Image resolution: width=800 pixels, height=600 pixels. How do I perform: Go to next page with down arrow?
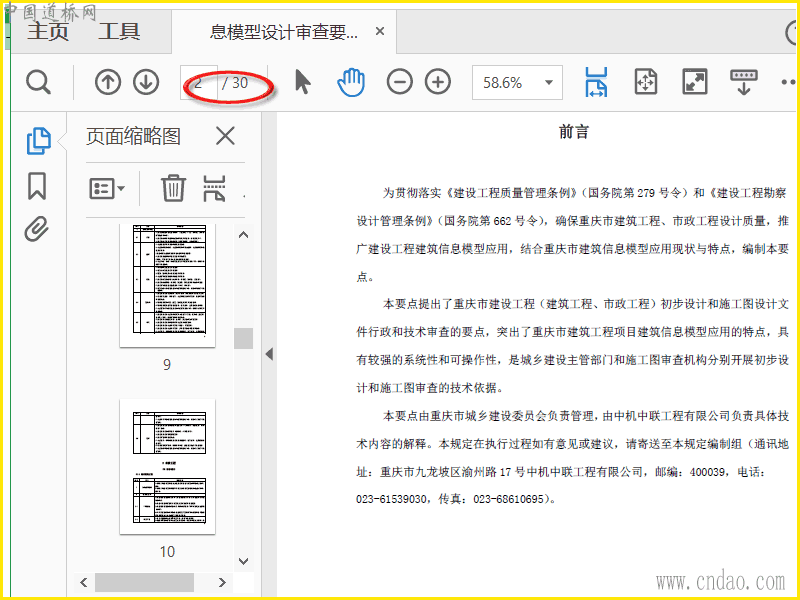tap(146, 82)
